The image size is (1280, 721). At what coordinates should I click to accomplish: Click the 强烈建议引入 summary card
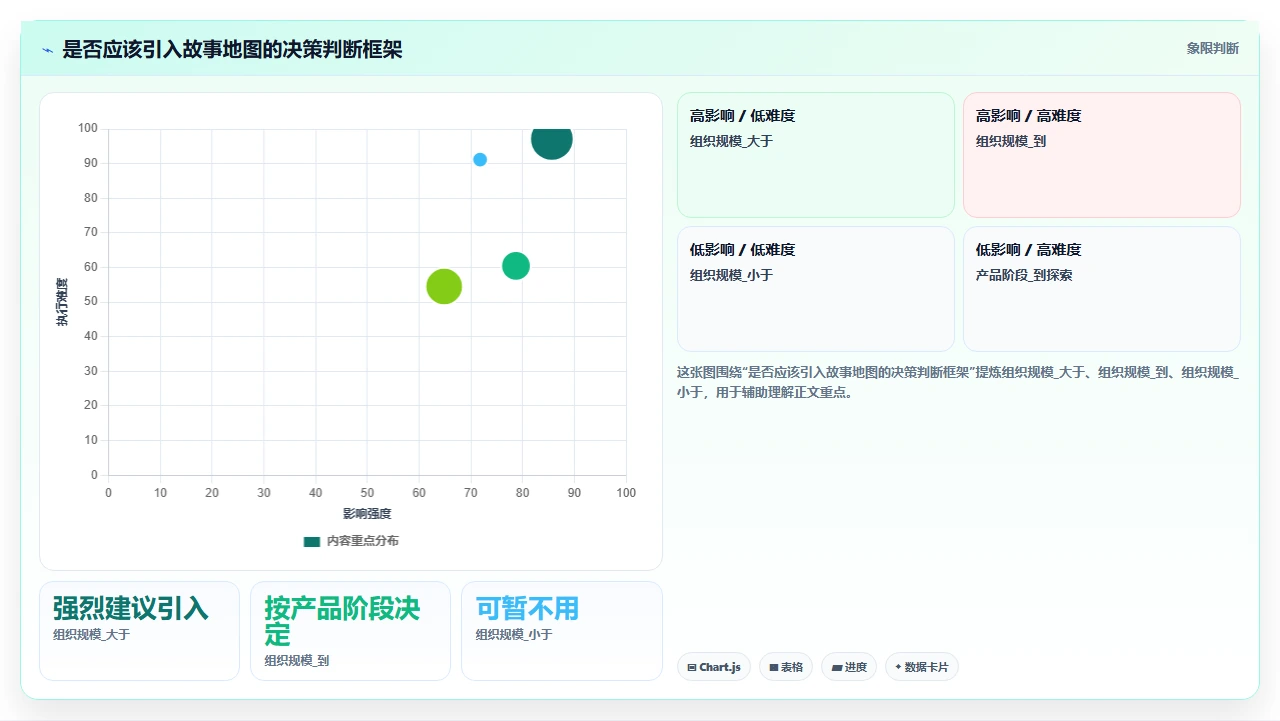point(139,631)
